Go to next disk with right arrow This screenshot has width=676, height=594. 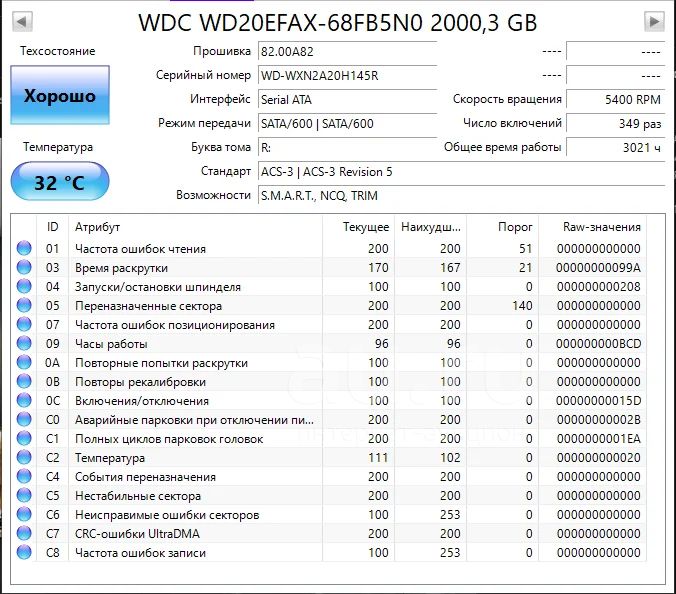pos(654,21)
